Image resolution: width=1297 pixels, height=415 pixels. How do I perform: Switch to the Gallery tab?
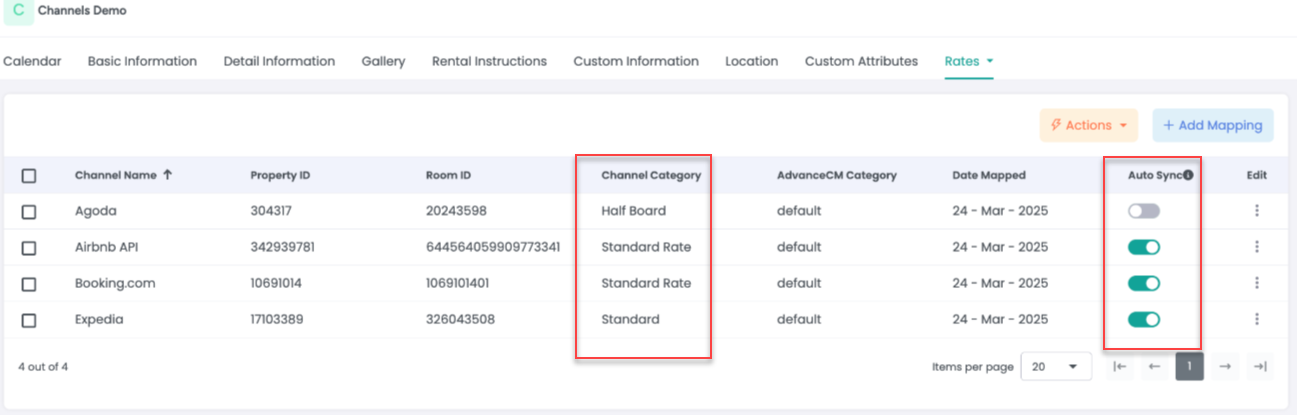(x=383, y=61)
